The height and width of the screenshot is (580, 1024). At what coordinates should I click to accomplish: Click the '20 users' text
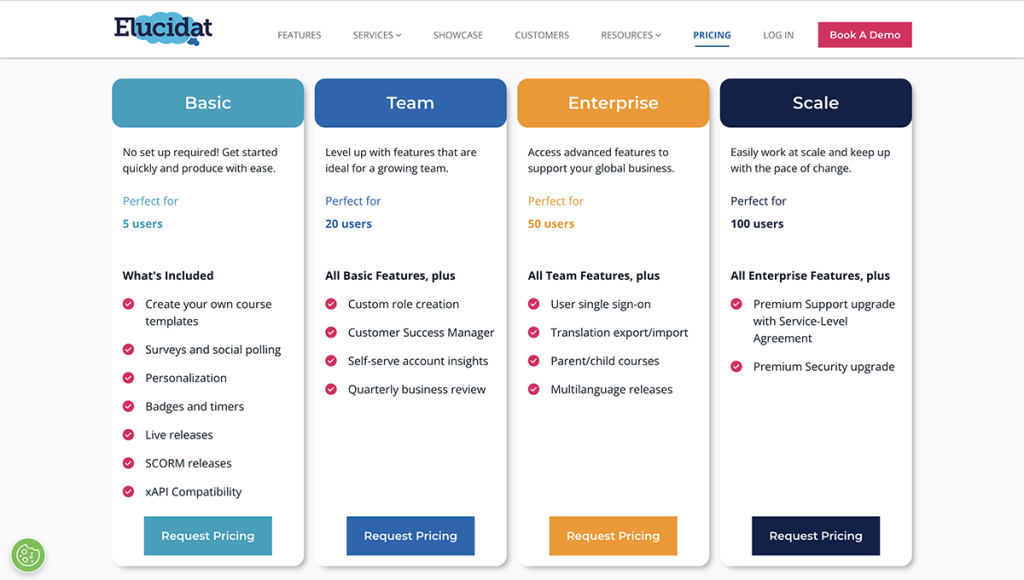click(x=348, y=223)
